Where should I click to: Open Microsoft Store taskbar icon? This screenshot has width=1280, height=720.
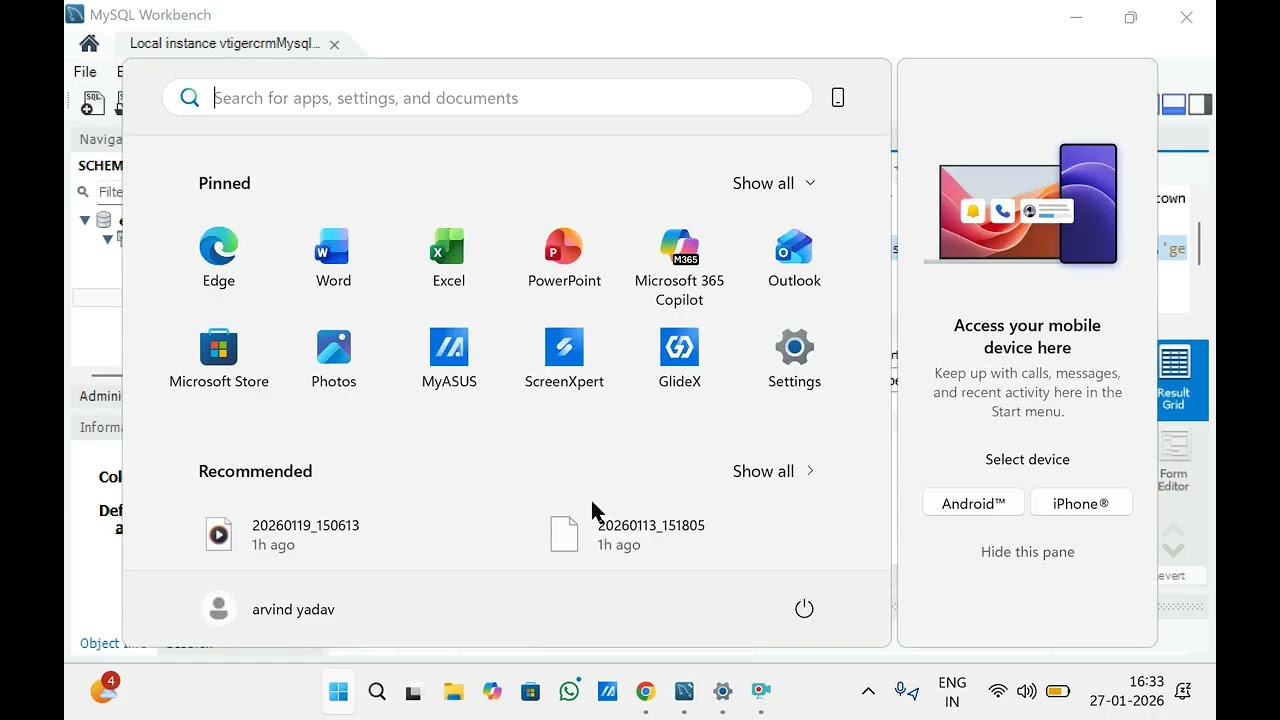530,691
